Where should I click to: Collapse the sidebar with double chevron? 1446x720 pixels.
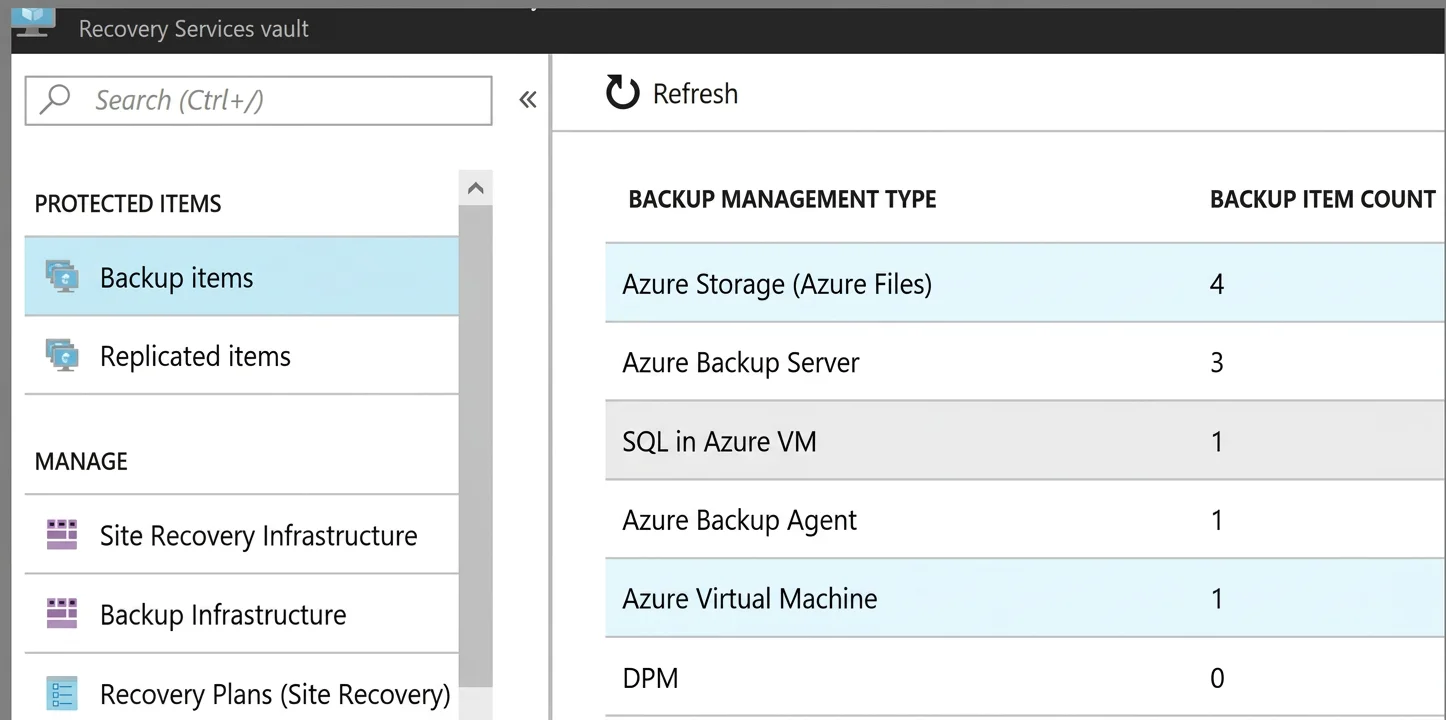pos(528,99)
